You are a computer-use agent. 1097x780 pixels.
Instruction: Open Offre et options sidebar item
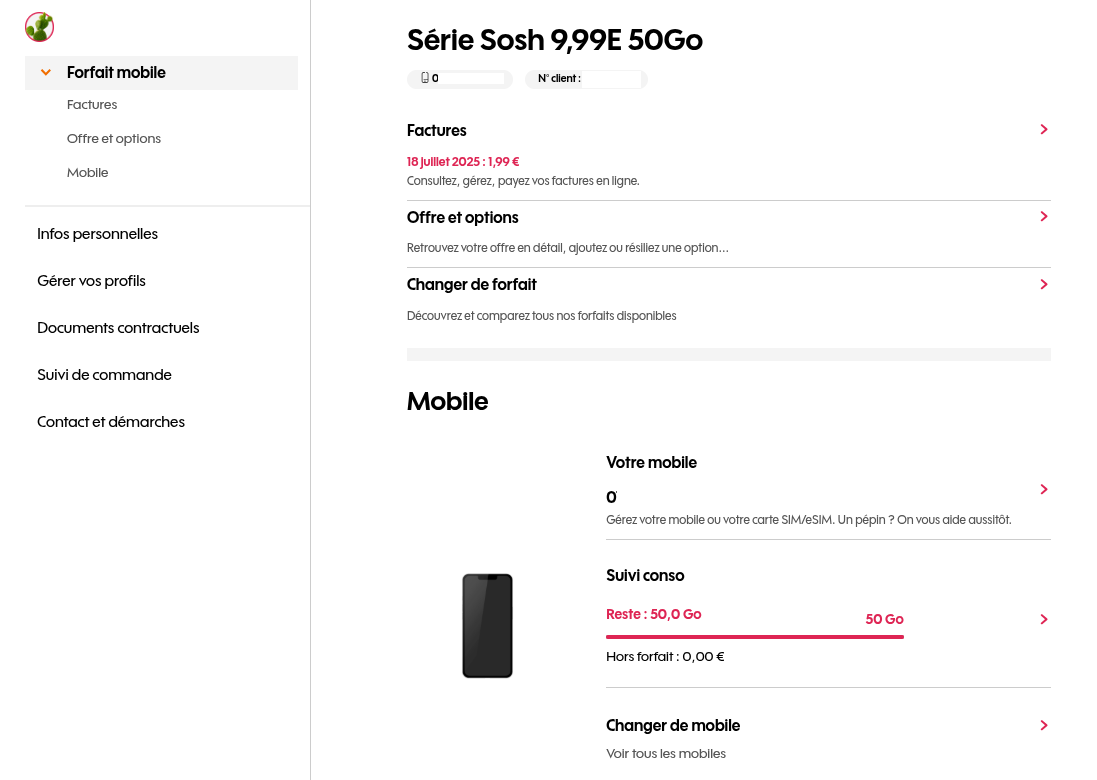(114, 139)
